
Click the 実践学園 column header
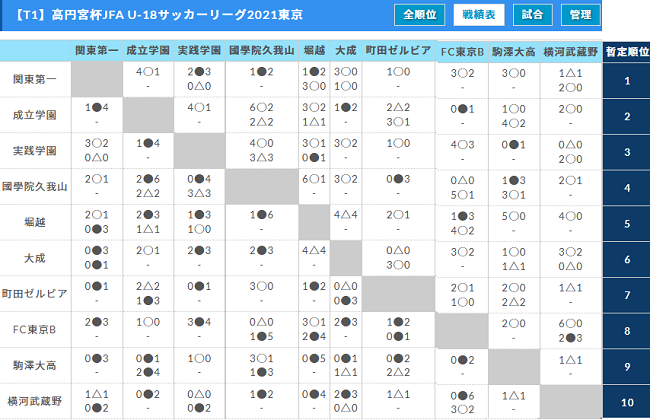pyautogui.click(x=199, y=51)
